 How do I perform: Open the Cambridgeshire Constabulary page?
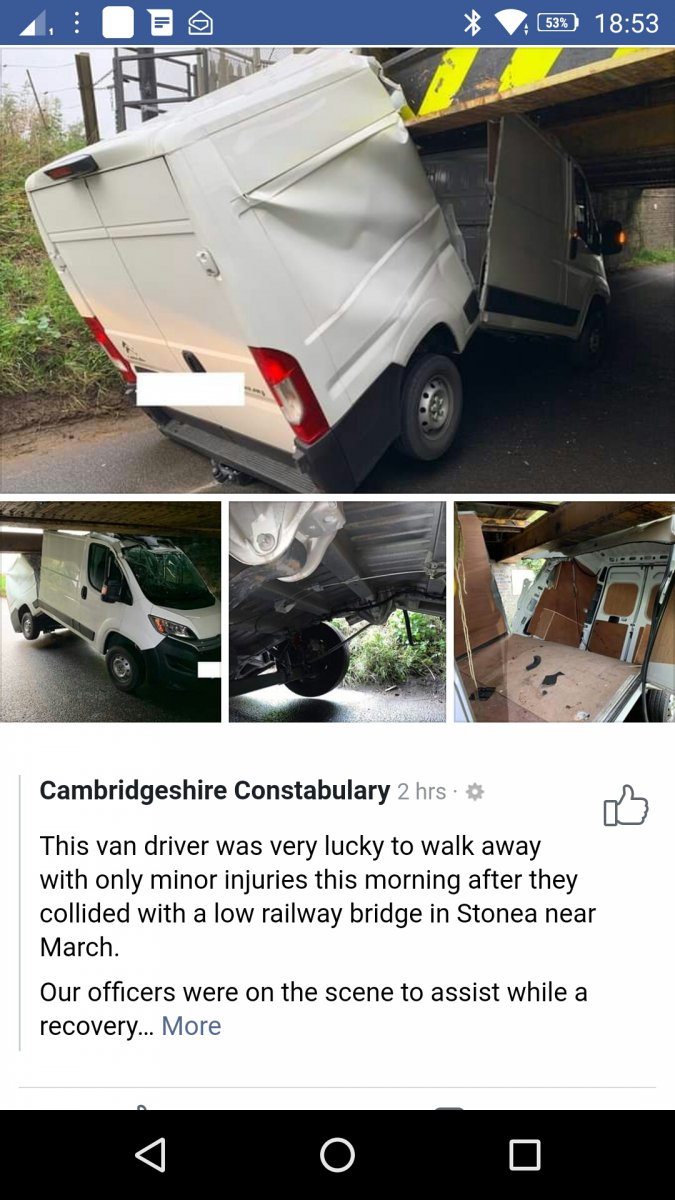tap(215, 790)
